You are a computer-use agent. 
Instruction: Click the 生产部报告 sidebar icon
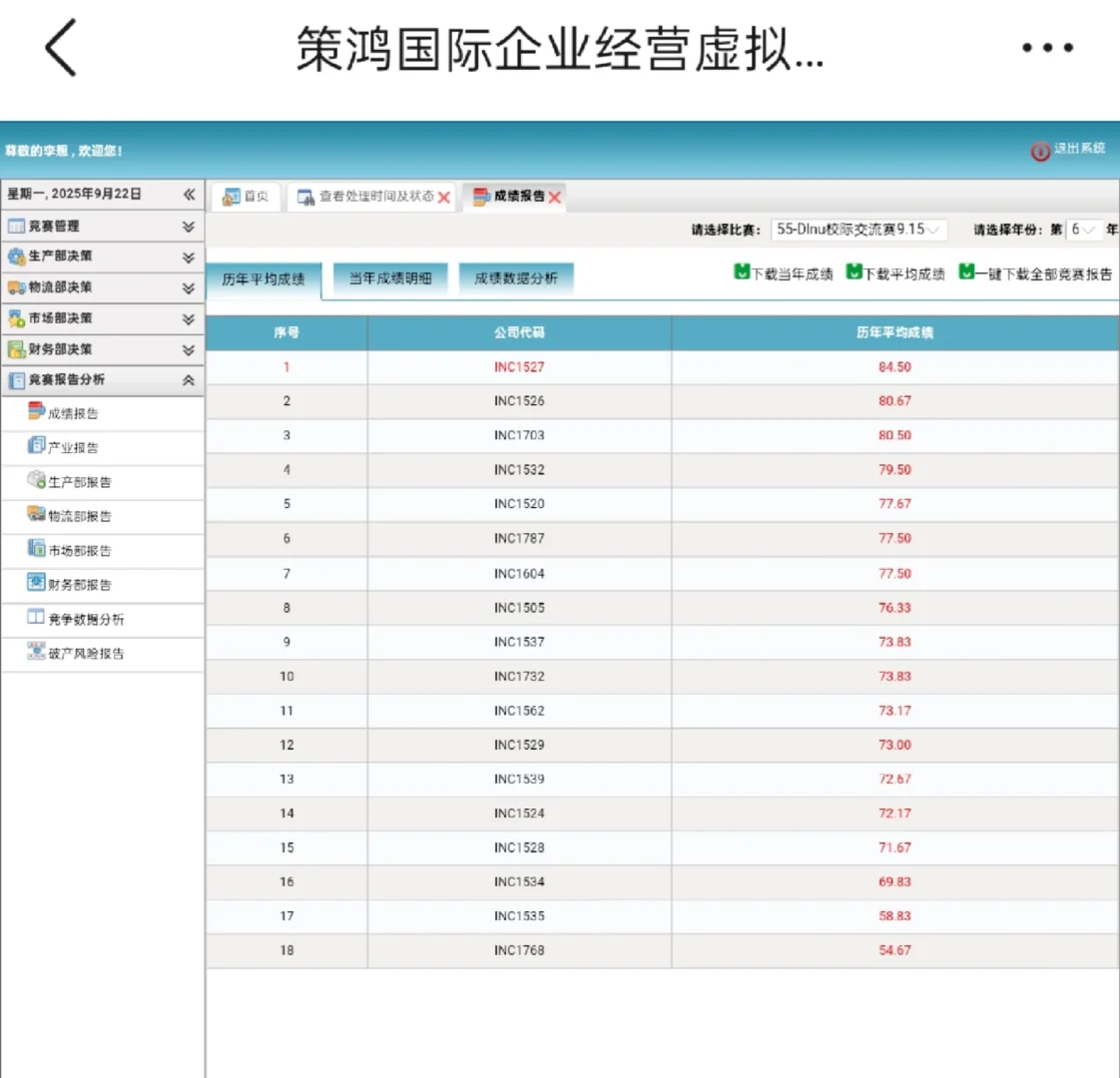click(36, 479)
